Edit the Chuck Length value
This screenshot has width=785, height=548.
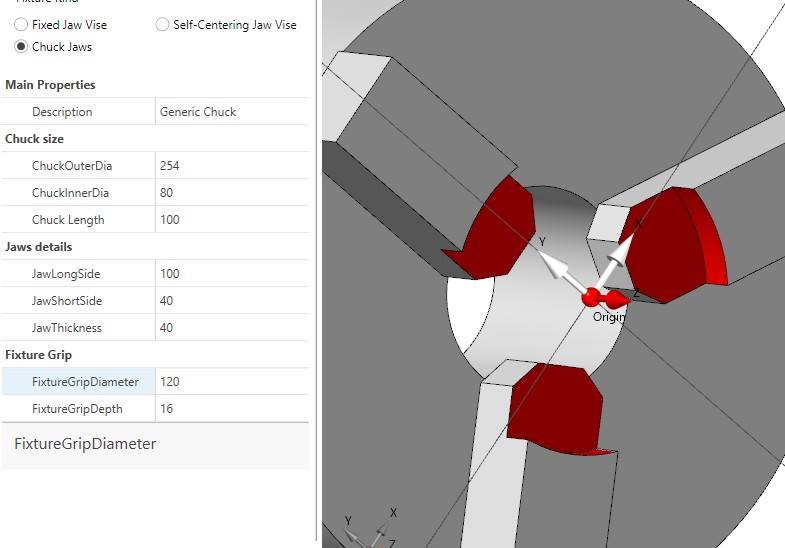(232, 220)
